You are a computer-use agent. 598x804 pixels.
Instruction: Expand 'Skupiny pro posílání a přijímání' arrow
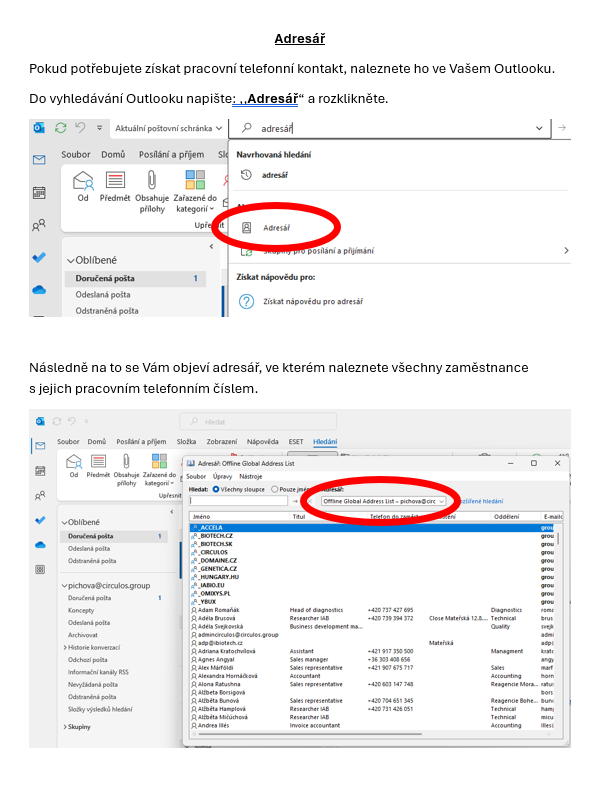(566, 251)
